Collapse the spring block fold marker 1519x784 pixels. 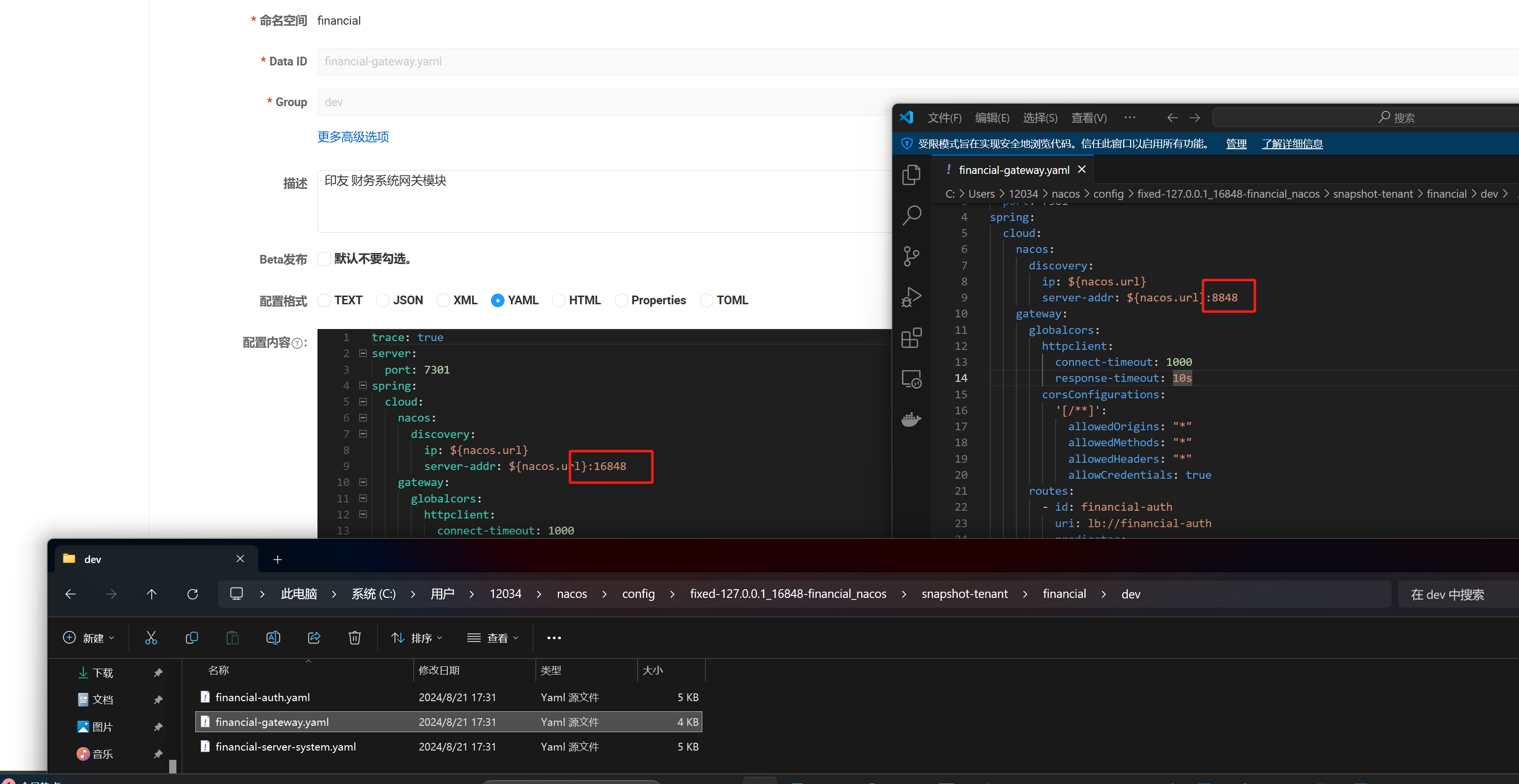[363, 386]
